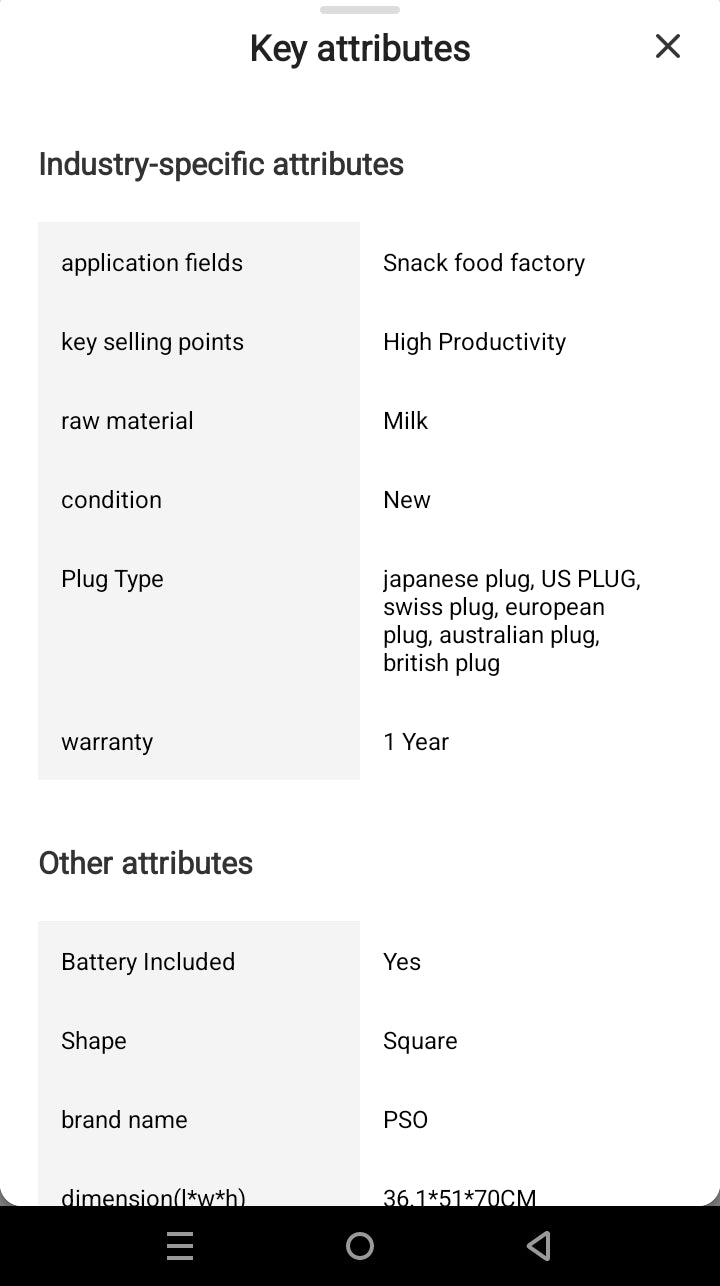This screenshot has width=720, height=1286.
Task: Tap the Plug Type label
Action: tap(112, 579)
